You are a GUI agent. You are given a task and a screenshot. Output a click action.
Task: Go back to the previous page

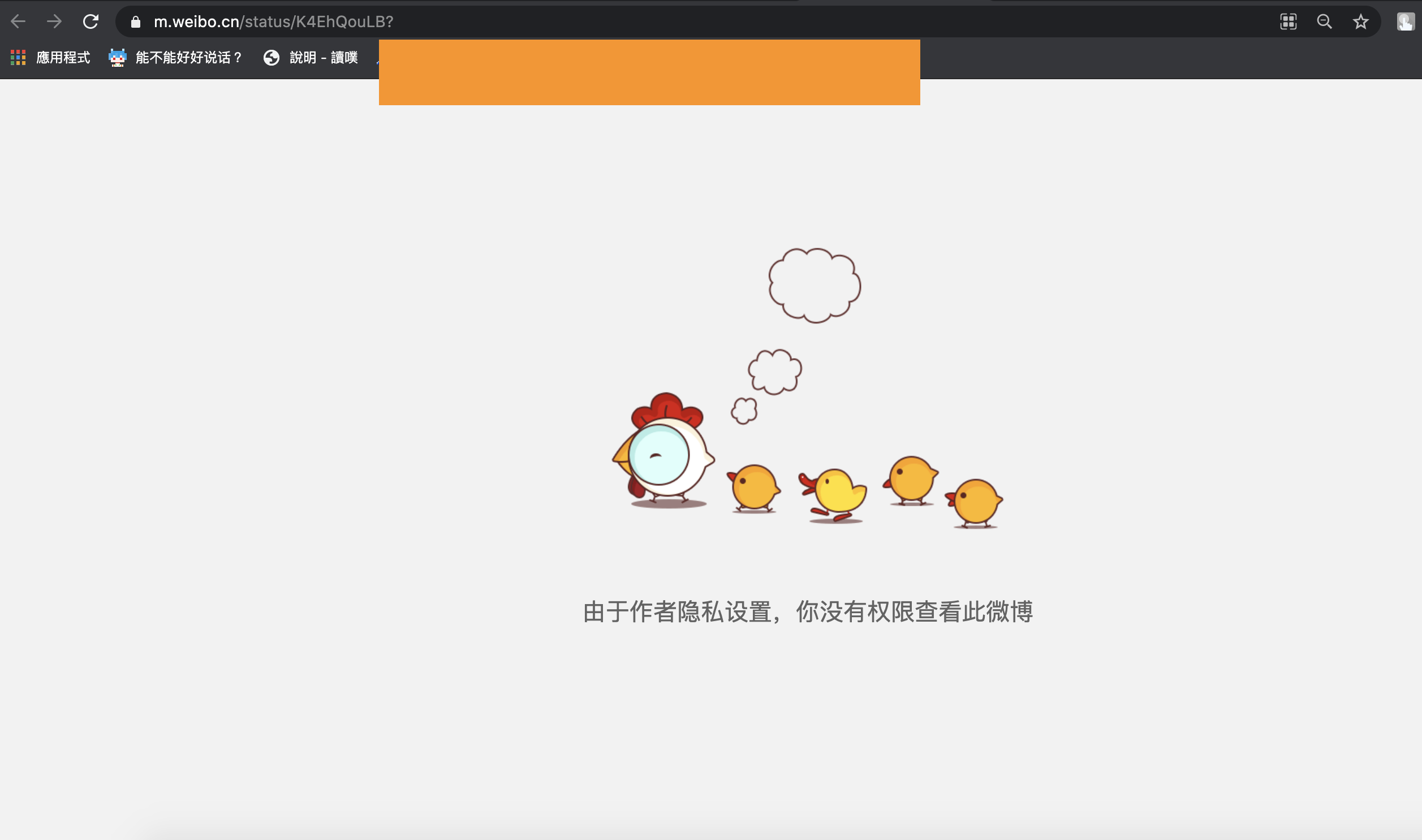[18, 21]
